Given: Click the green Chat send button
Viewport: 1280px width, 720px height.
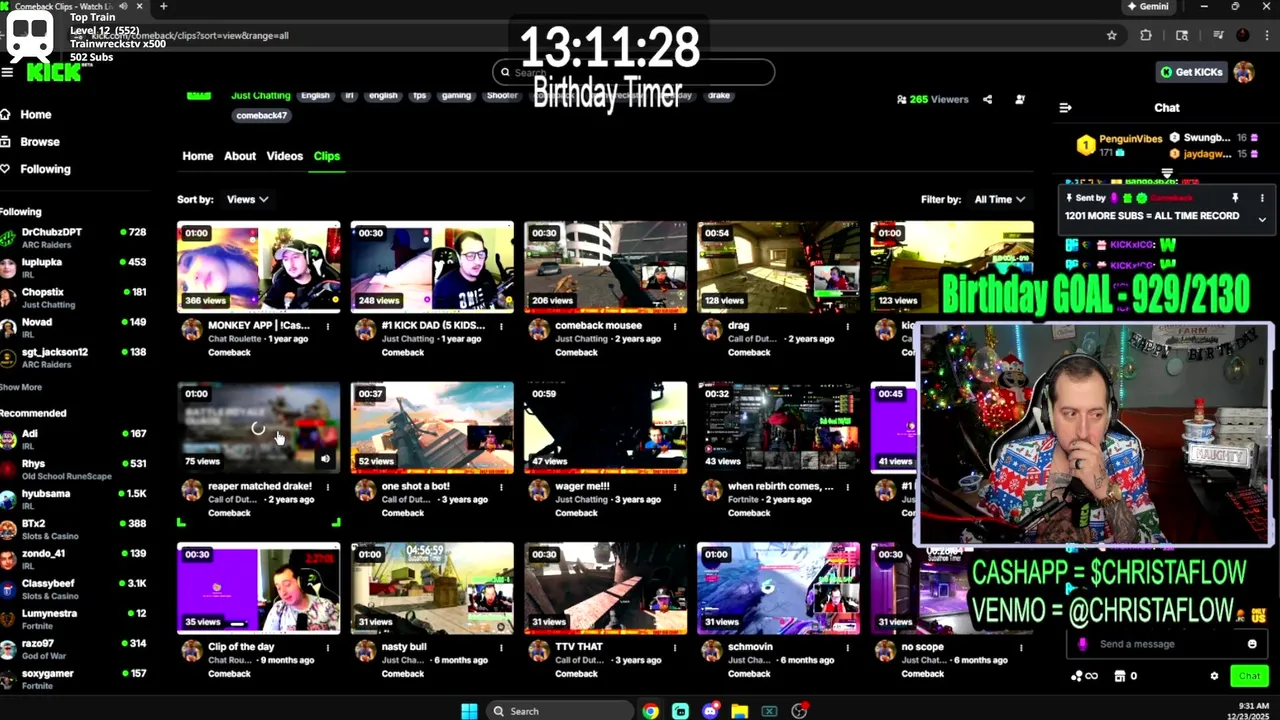Looking at the screenshot, I should point(1249,676).
